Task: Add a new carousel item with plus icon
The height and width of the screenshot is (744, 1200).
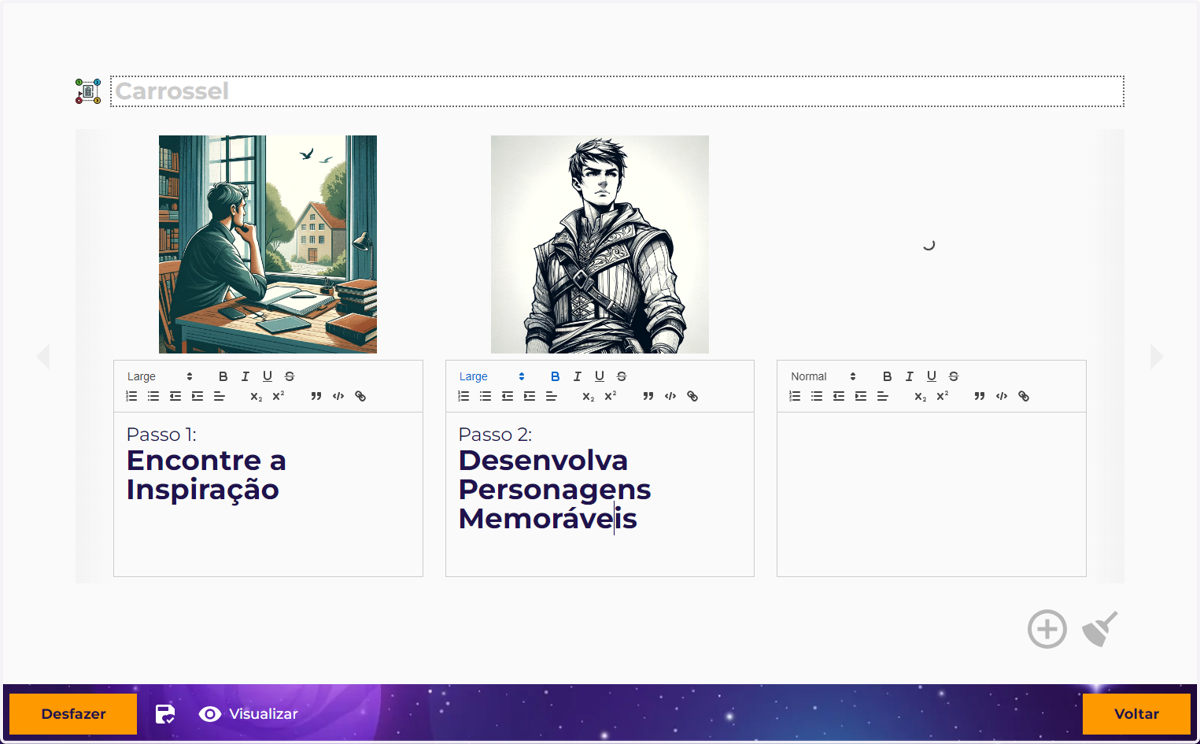Action: [1047, 629]
